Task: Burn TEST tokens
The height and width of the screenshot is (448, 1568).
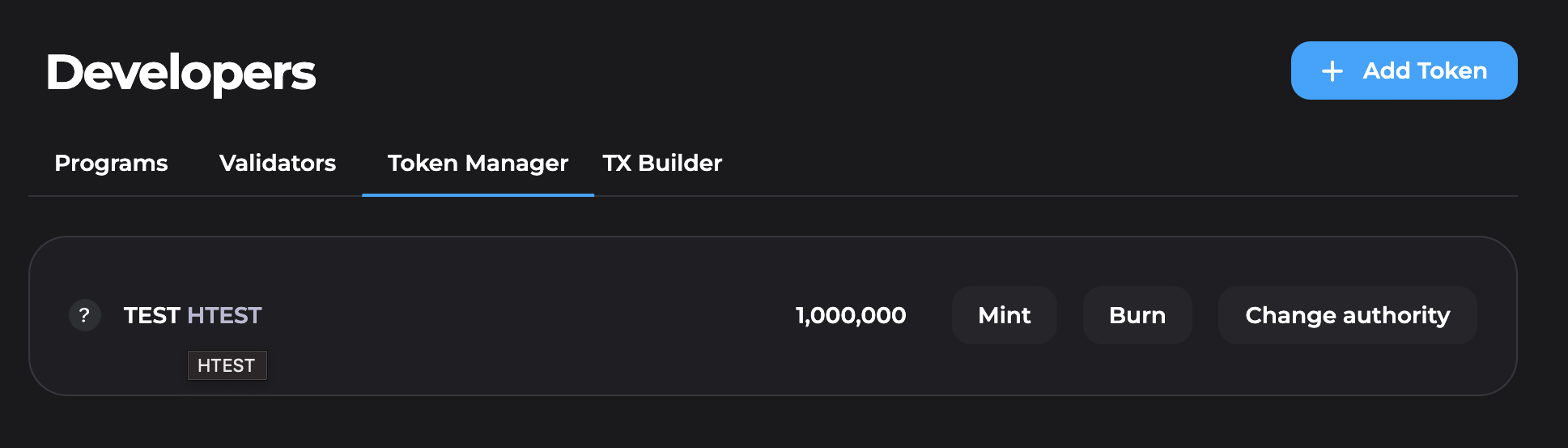Action: pyautogui.click(x=1137, y=315)
